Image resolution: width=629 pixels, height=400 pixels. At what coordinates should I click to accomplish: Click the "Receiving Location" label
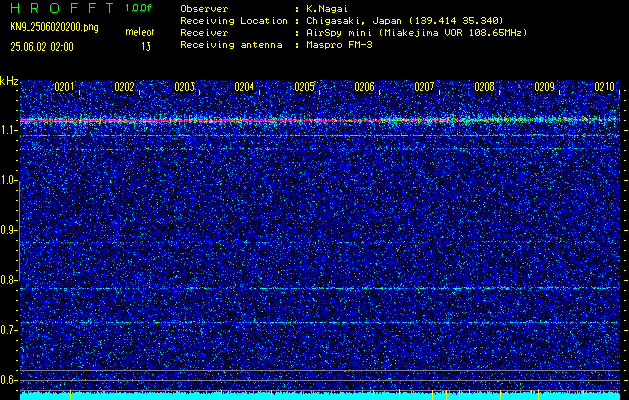click(x=234, y=20)
